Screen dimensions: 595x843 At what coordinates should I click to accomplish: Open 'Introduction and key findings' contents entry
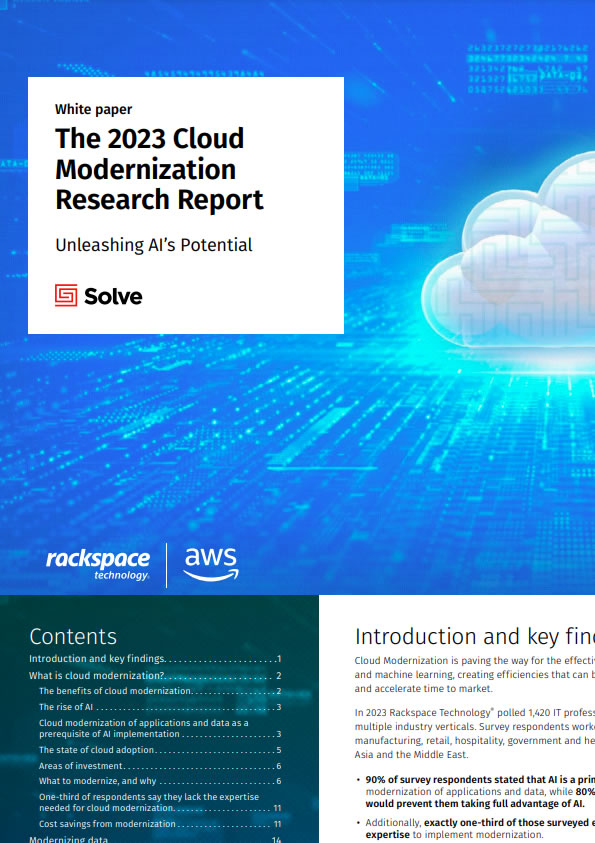155,659
